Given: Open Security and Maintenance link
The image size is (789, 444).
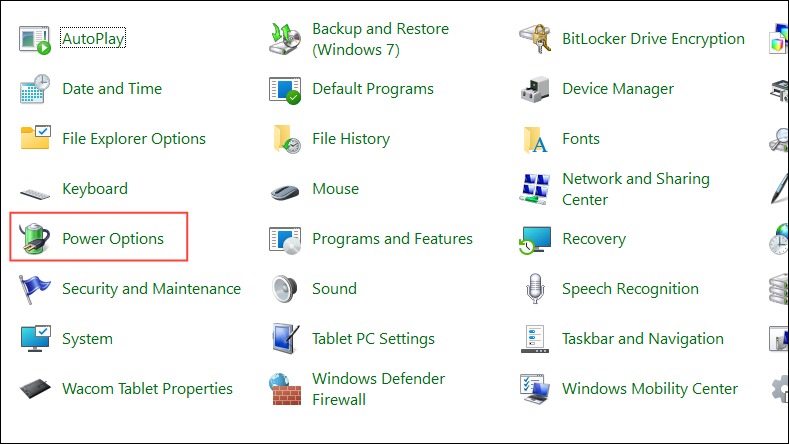Looking at the screenshot, I should click(x=151, y=288).
